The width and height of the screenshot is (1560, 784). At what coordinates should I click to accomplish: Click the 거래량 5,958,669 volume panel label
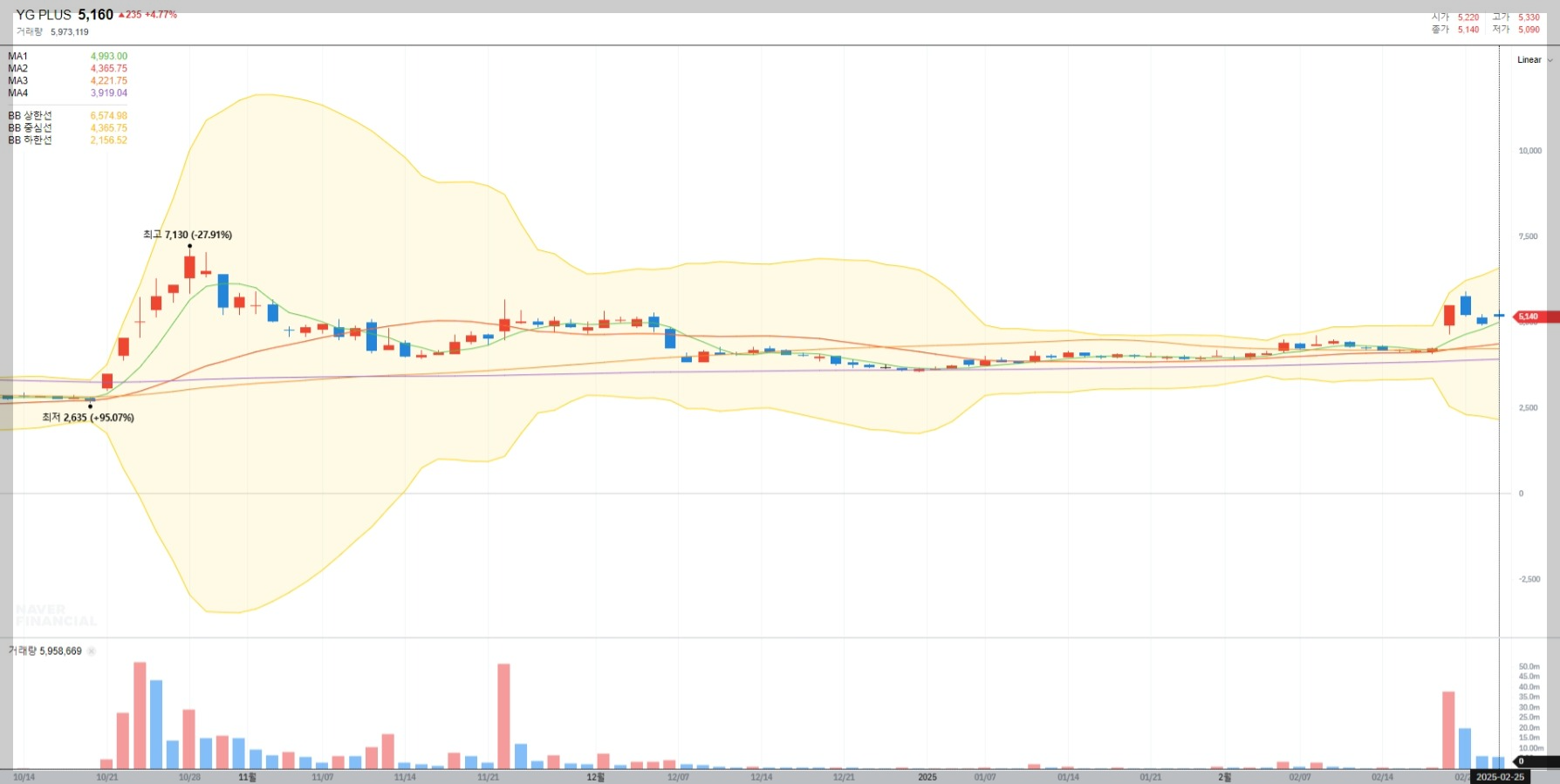[44, 651]
